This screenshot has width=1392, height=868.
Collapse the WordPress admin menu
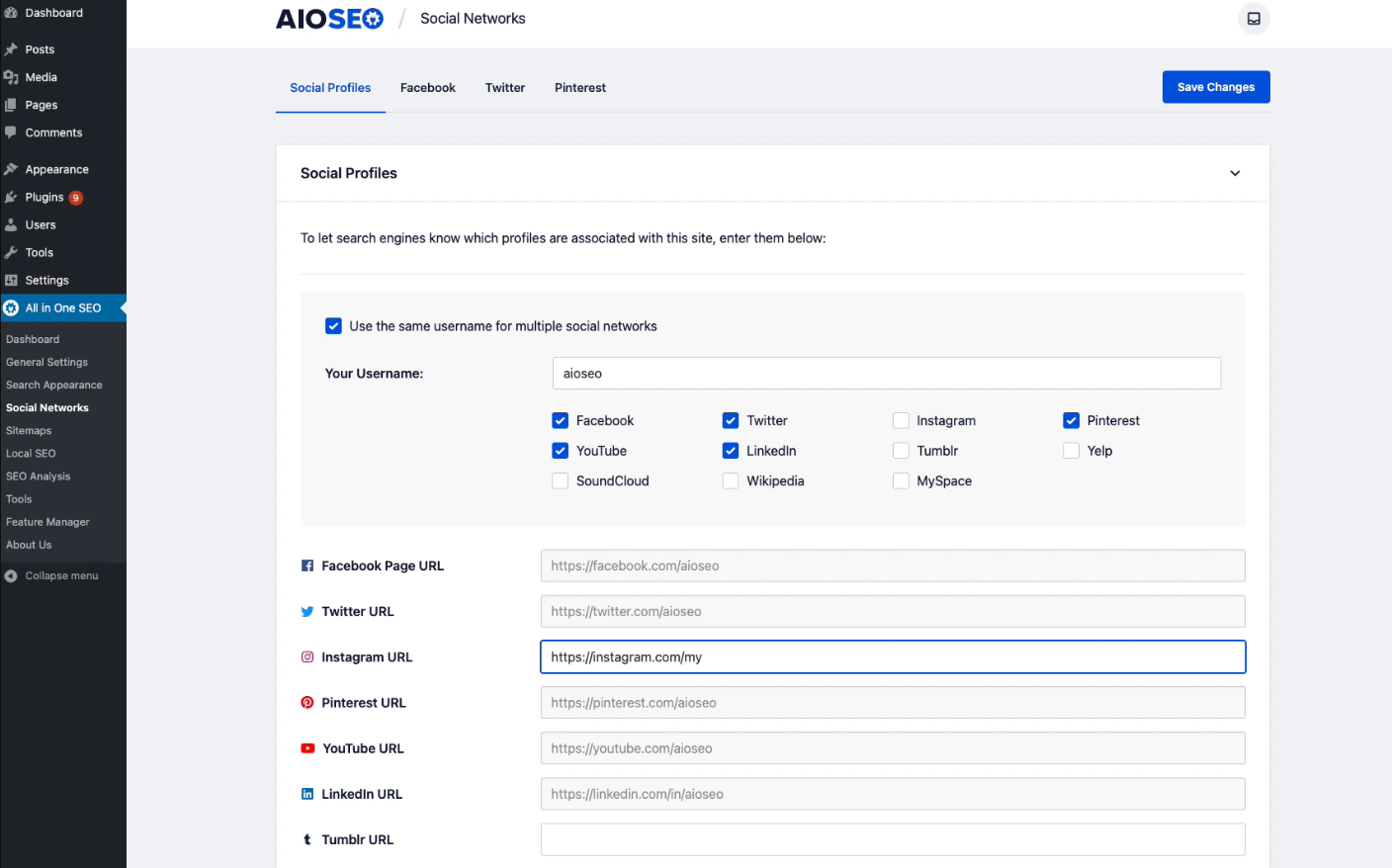pyautogui.click(x=61, y=575)
